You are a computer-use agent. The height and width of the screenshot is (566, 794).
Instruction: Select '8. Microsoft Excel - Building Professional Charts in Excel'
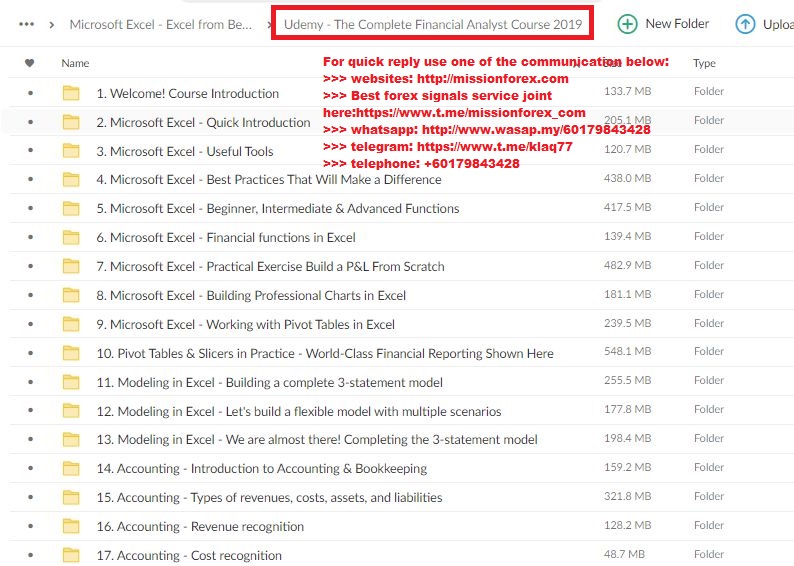[x=251, y=295]
